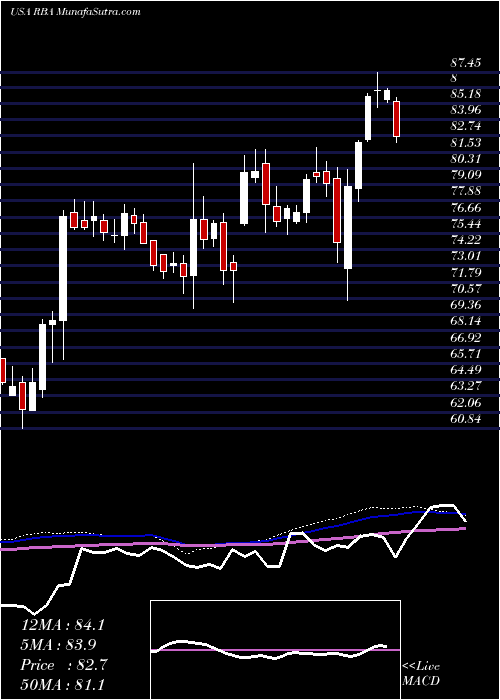The image size is (500, 700).
Task: Select the 64.49 price axis label
Action: [x=466, y=371]
